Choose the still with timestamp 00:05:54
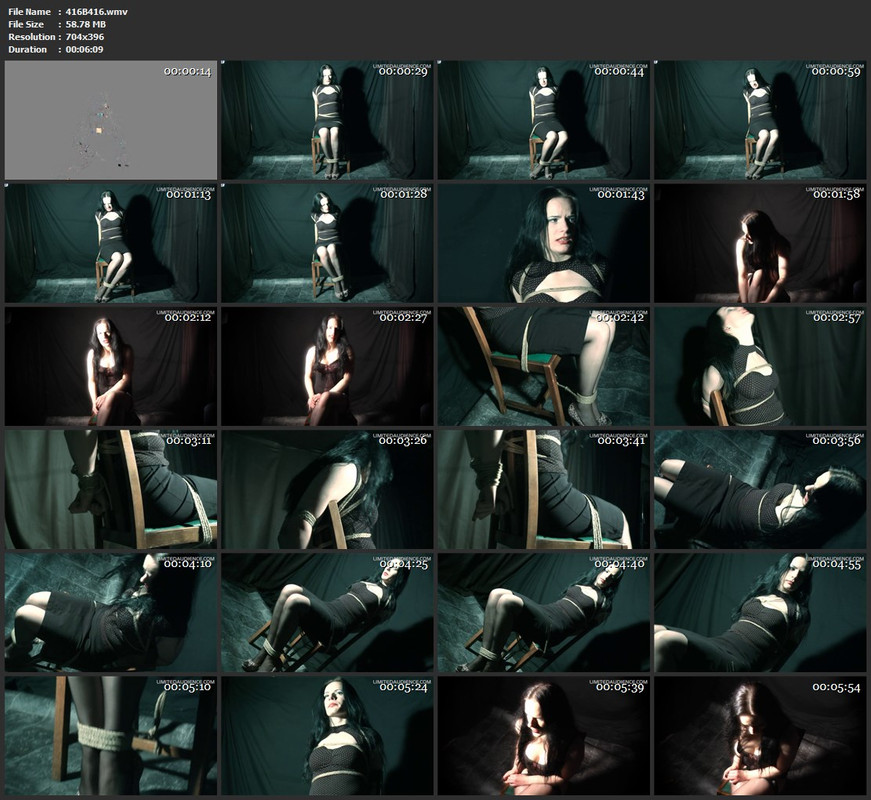Screen dimensions: 871x800 (x=760, y=736)
